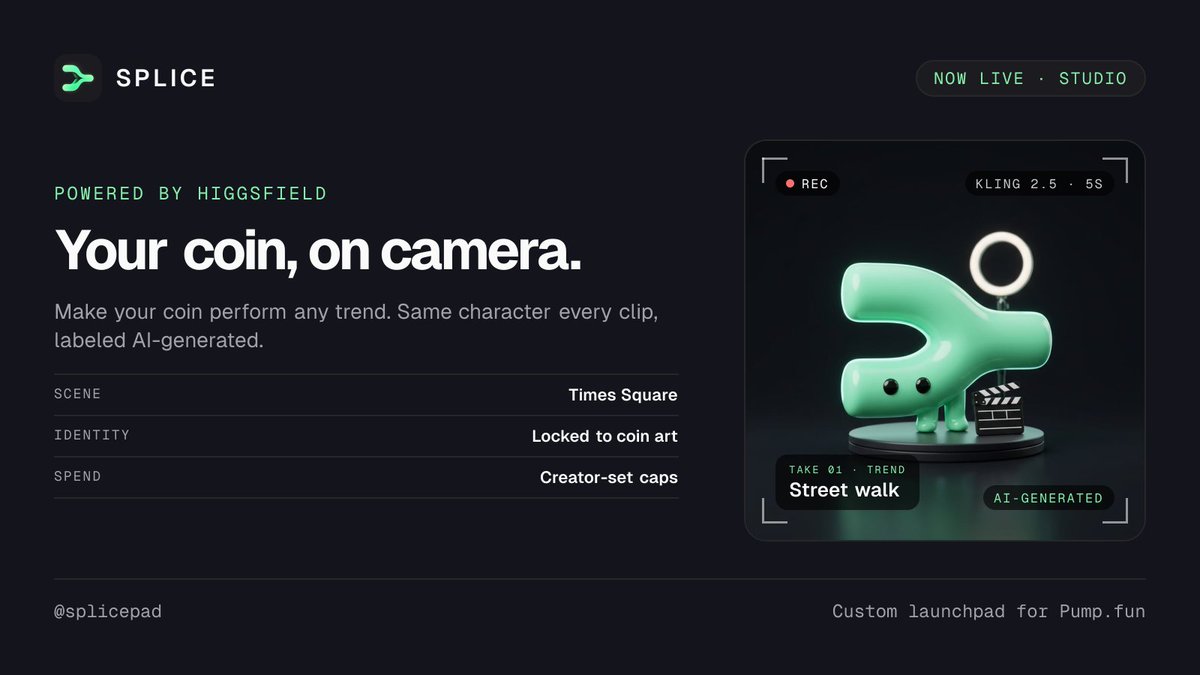Click the "Custom launchpad for Pump.fun" text
The image size is (1200, 675).
pos(989,611)
